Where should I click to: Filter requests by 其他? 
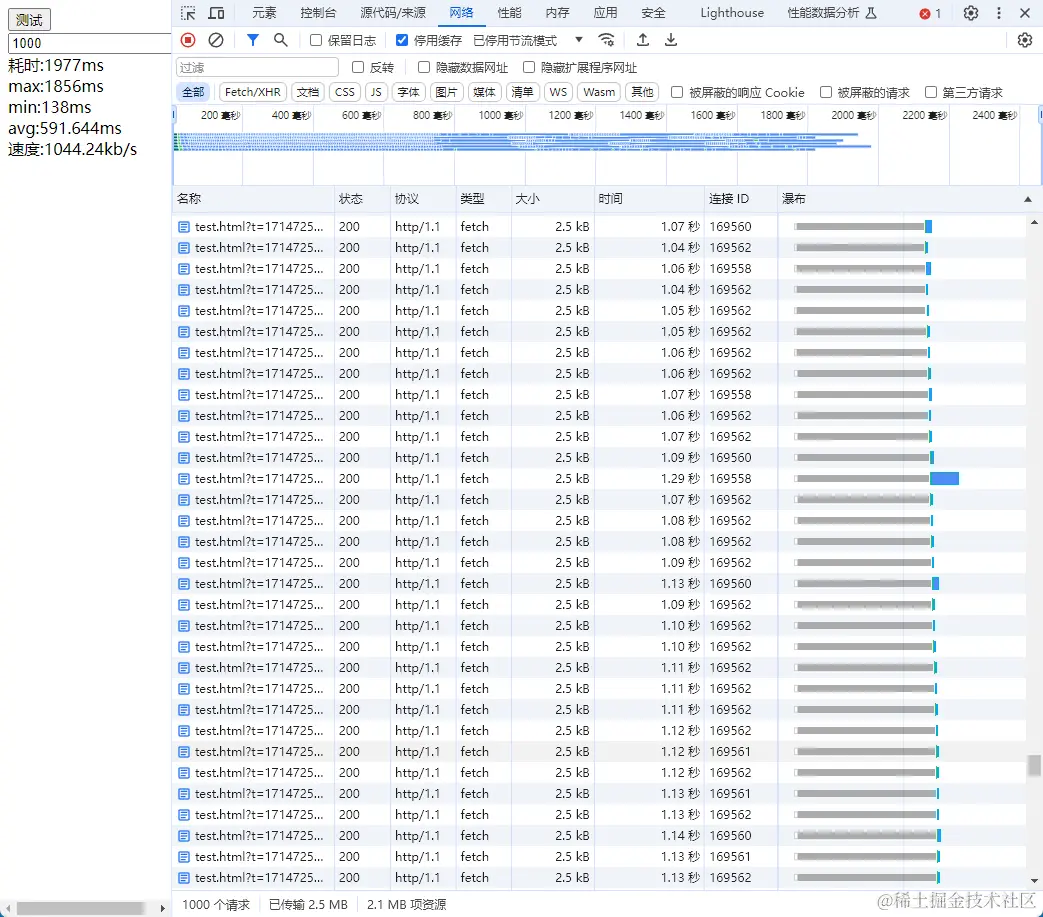(642, 92)
